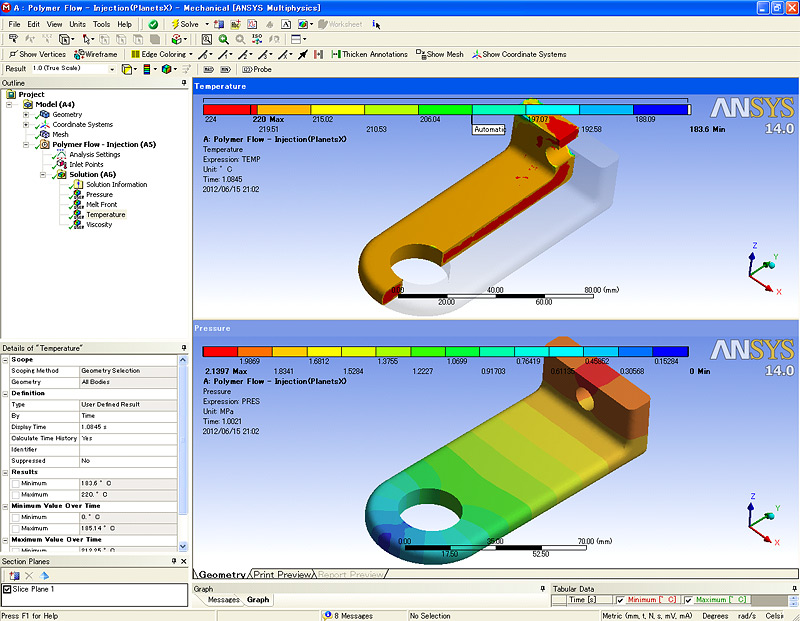Click the Zoom to Fit magnifier icon
The width and height of the screenshot is (800, 621).
(207, 39)
